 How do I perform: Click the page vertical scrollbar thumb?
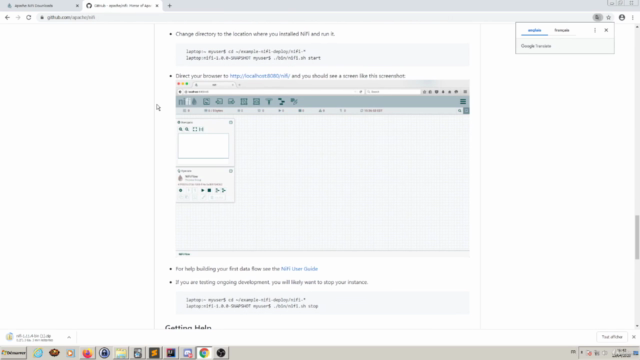click(637, 238)
